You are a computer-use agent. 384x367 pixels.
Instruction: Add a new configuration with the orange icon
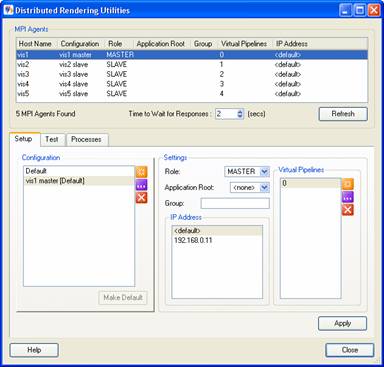coord(141,172)
